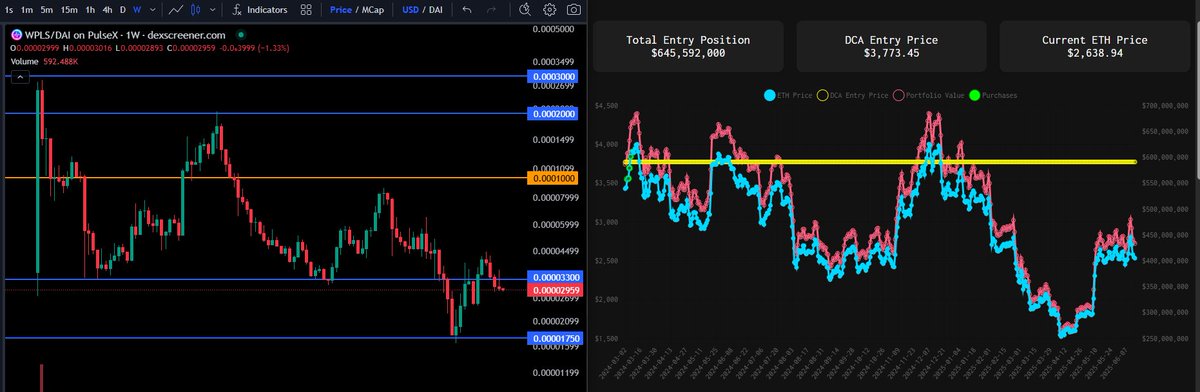This screenshot has height=392, width=1200.
Task: Click the yellow DCA entry price line
Action: click(880, 161)
